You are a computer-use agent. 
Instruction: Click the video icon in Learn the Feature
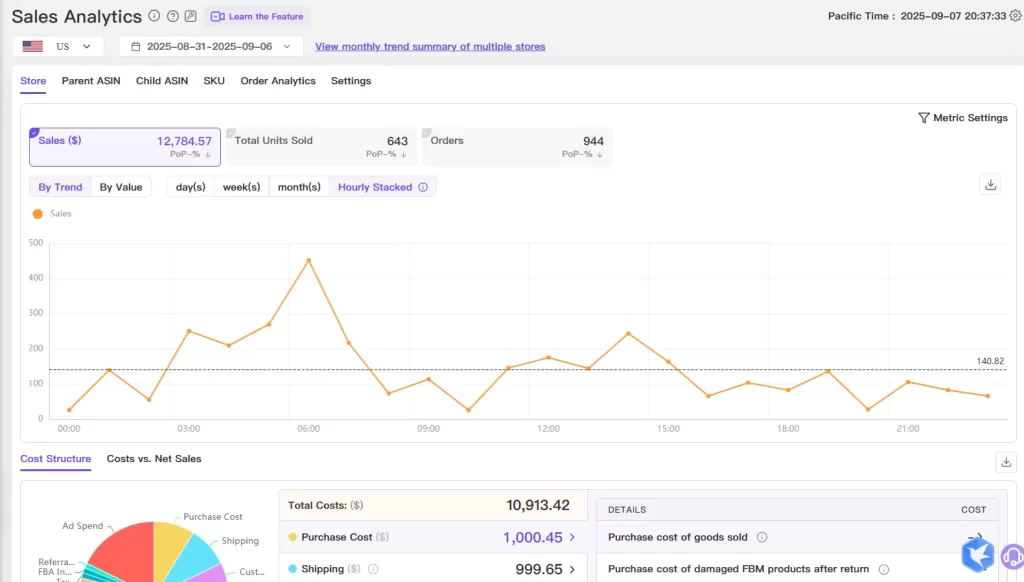[217, 16]
